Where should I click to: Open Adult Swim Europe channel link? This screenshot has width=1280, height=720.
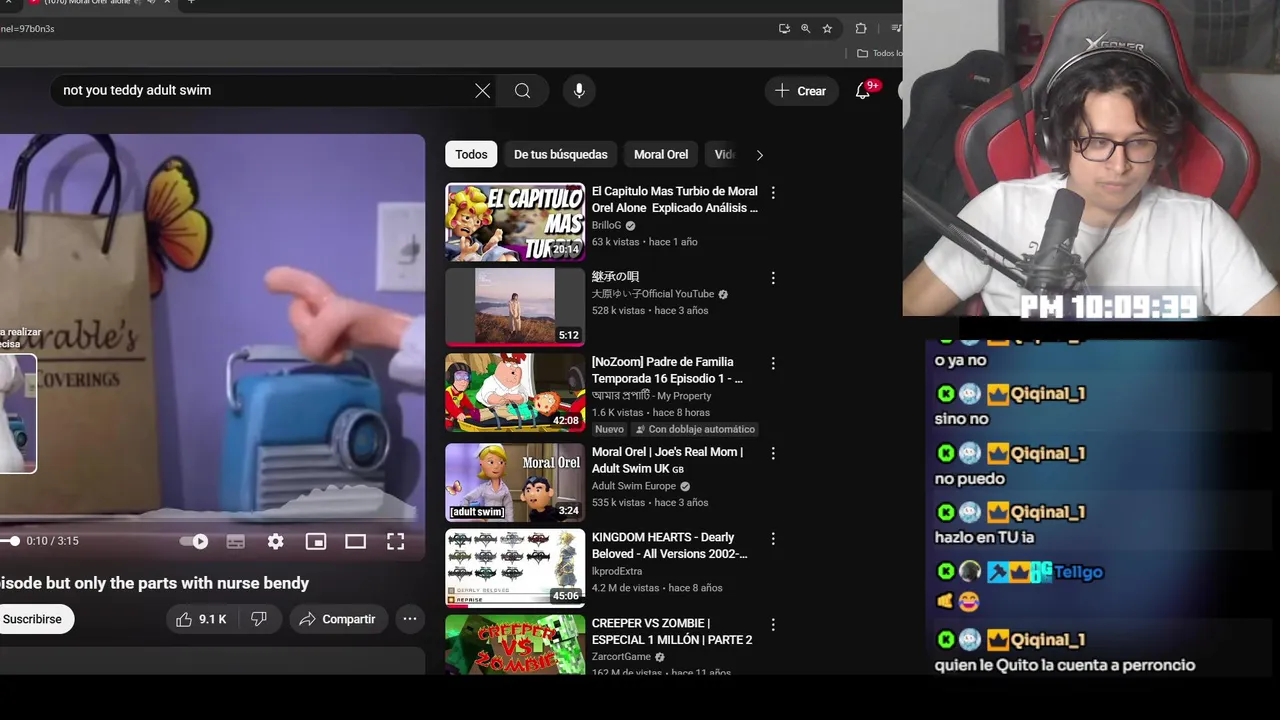click(634, 486)
